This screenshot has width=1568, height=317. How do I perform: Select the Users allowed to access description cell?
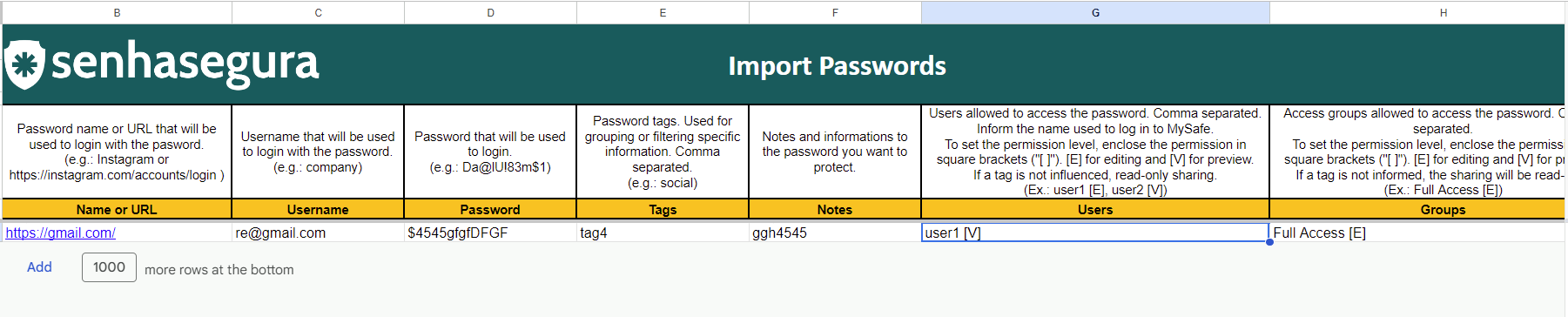pyautogui.click(x=1095, y=152)
